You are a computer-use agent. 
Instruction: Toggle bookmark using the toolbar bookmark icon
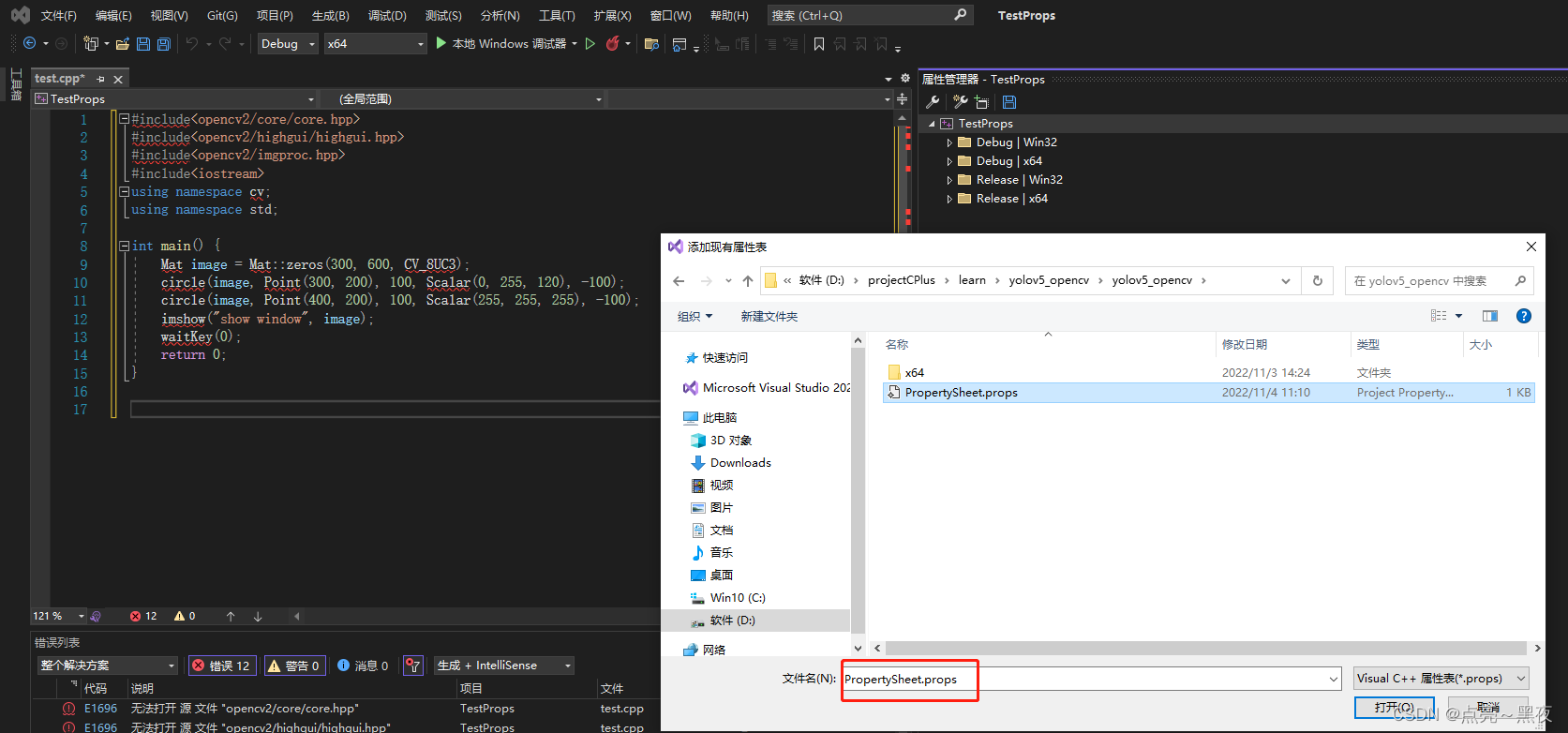(819, 44)
